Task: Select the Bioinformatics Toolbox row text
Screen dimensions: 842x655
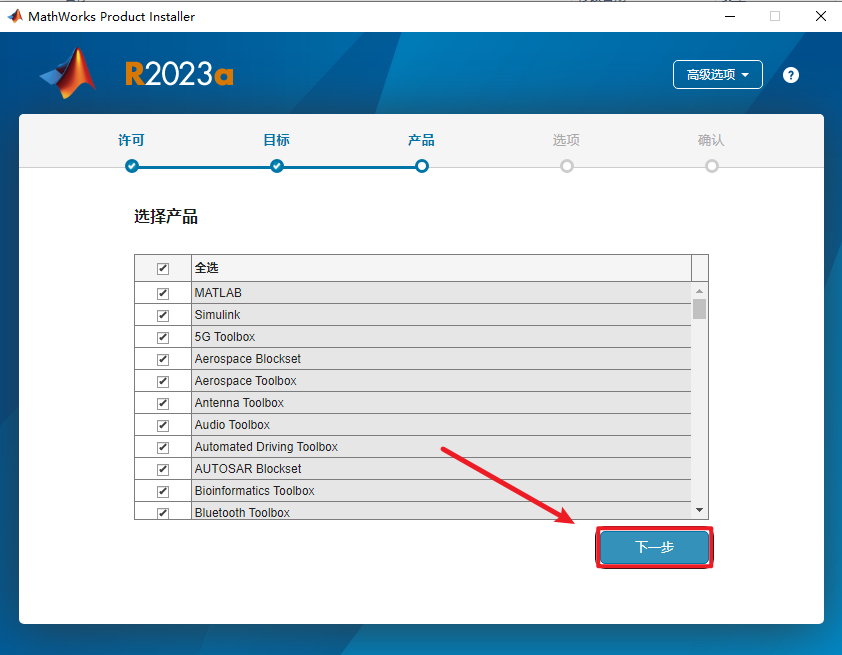Action: click(x=254, y=491)
